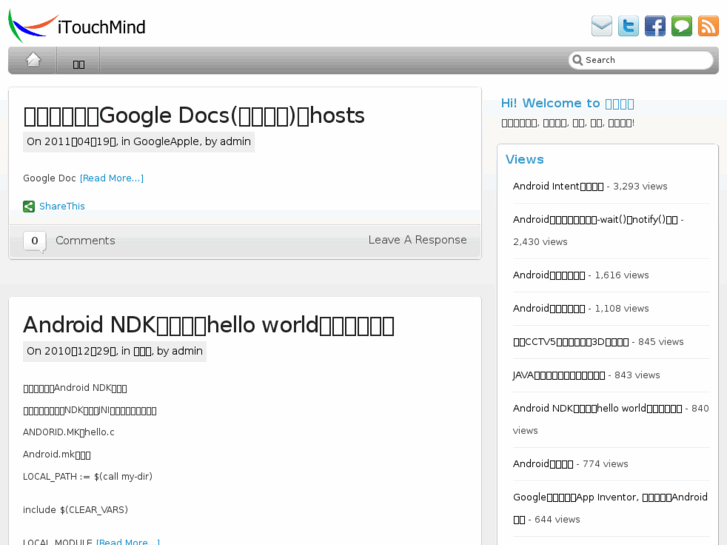Click the green comments feed icon

click(681, 26)
